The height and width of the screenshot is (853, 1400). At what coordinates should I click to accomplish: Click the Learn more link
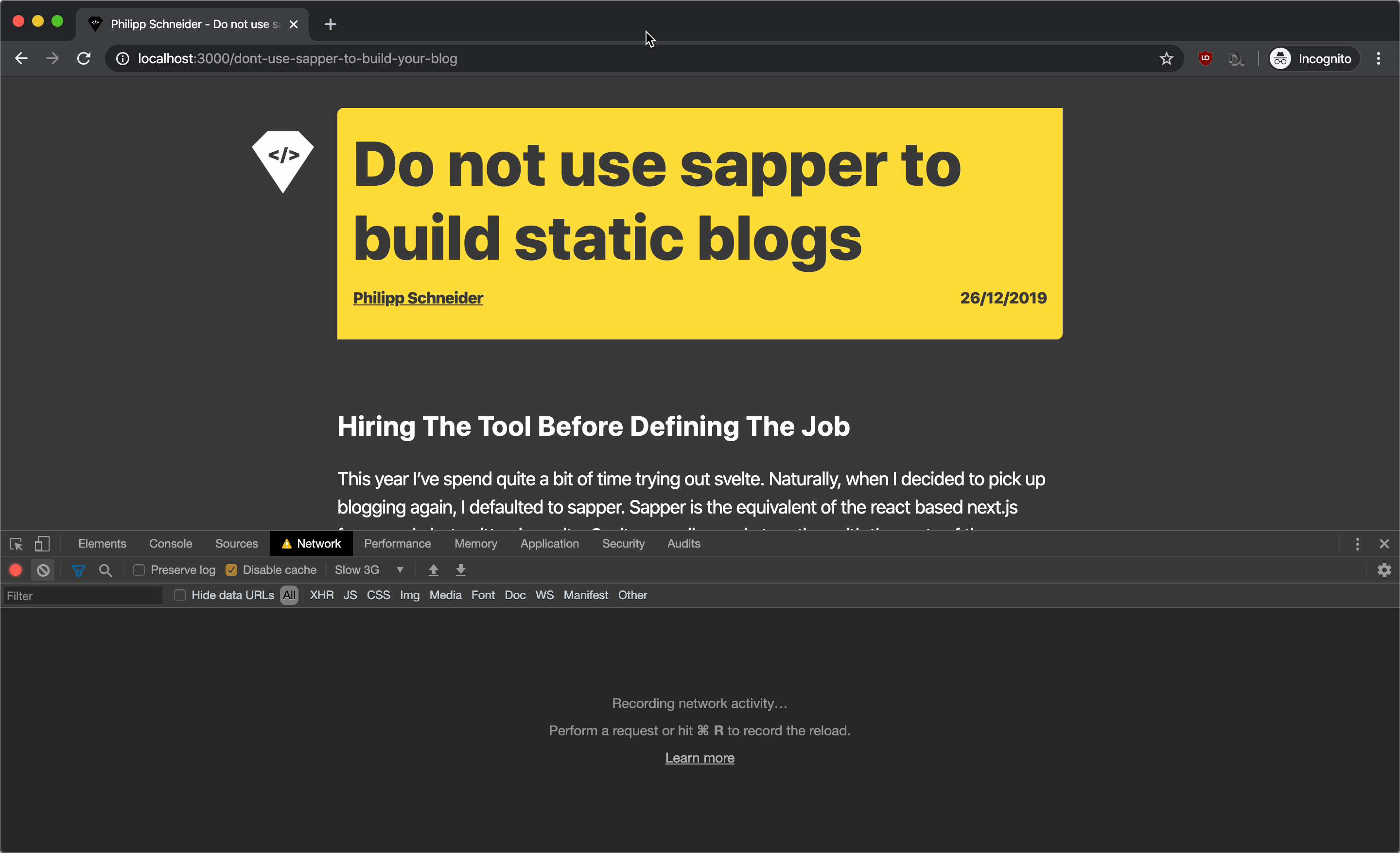[700, 758]
